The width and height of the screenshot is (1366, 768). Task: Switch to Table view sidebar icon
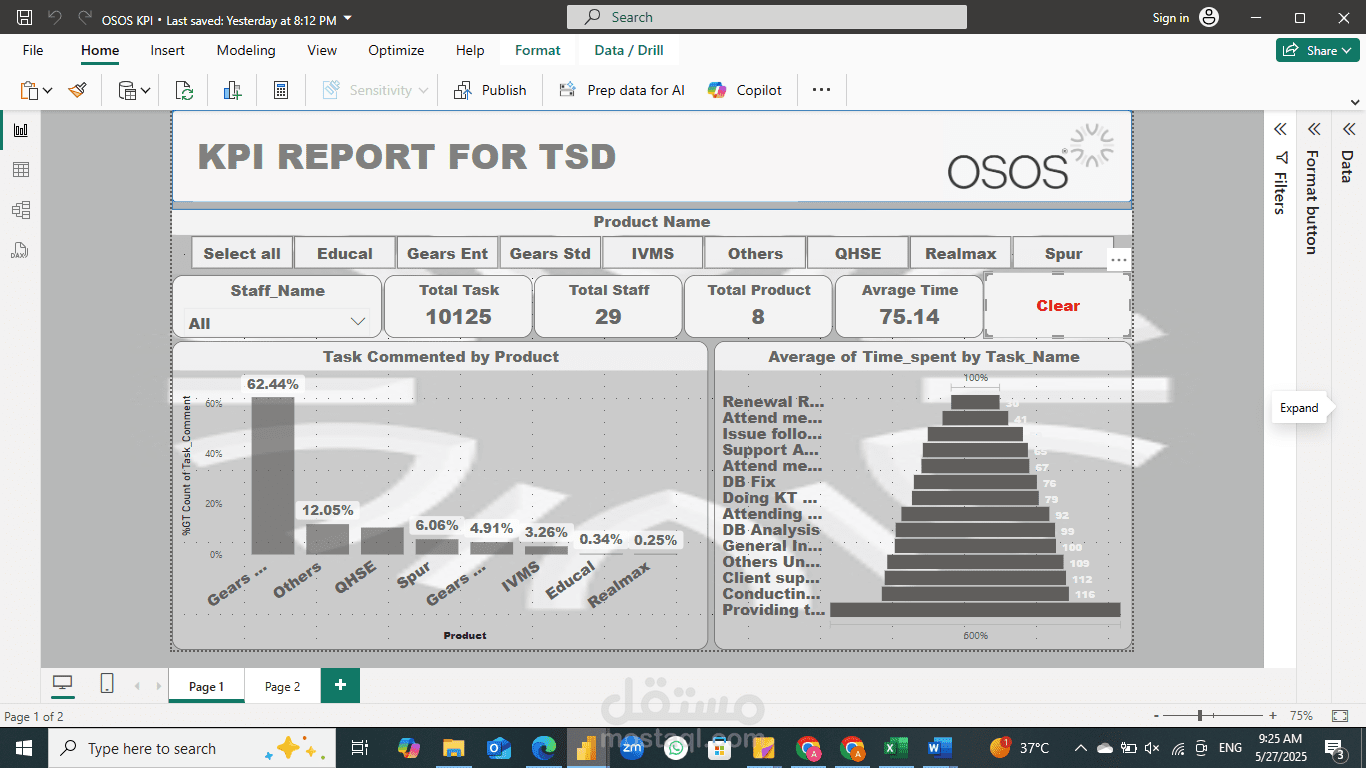[x=20, y=170]
